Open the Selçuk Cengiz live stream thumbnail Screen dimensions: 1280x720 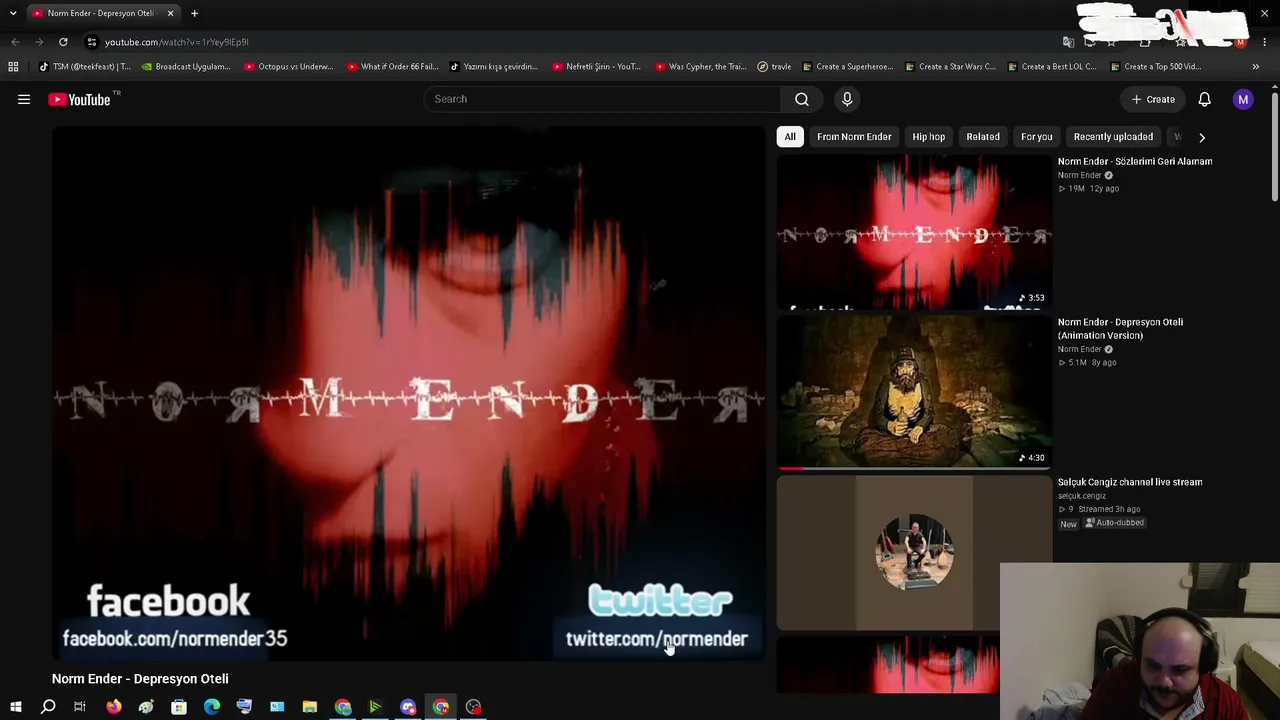point(914,552)
